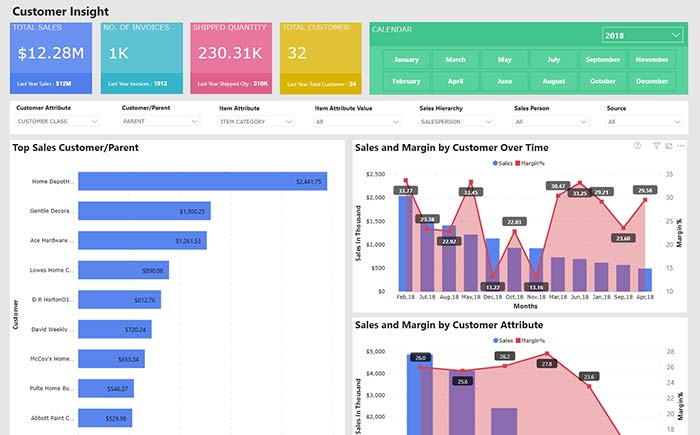Image resolution: width=700 pixels, height=435 pixels.
Task: Select February in the calendar slicer
Action: pos(406,81)
